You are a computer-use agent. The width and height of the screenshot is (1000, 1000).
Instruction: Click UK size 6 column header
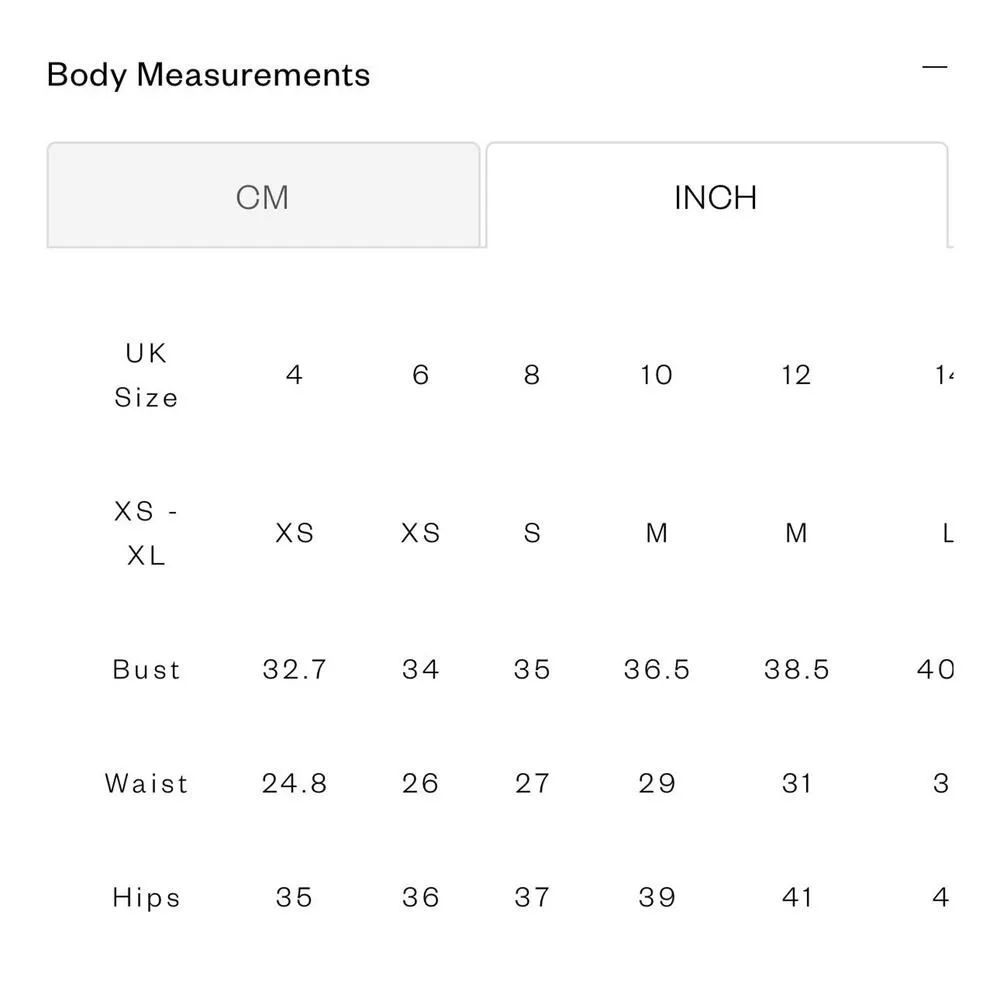[x=421, y=375]
